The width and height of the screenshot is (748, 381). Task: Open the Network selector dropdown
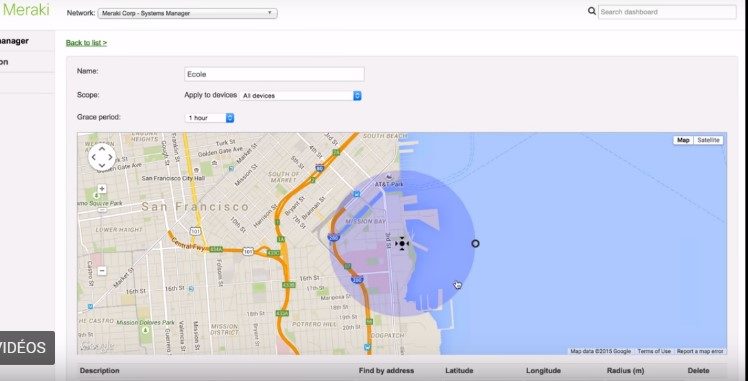click(187, 13)
